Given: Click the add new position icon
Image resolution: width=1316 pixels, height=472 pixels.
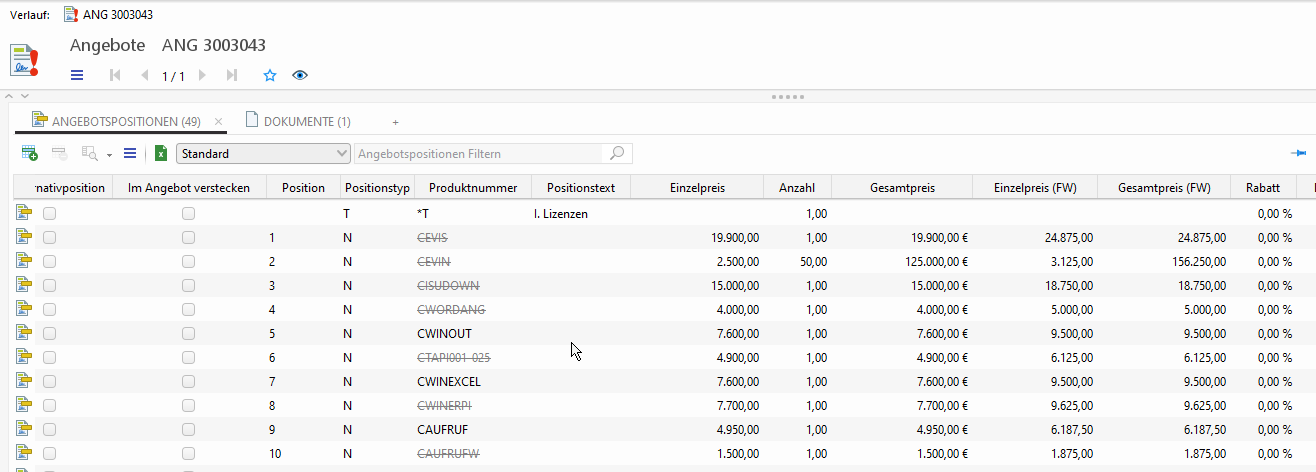Looking at the screenshot, I should click(30, 154).
